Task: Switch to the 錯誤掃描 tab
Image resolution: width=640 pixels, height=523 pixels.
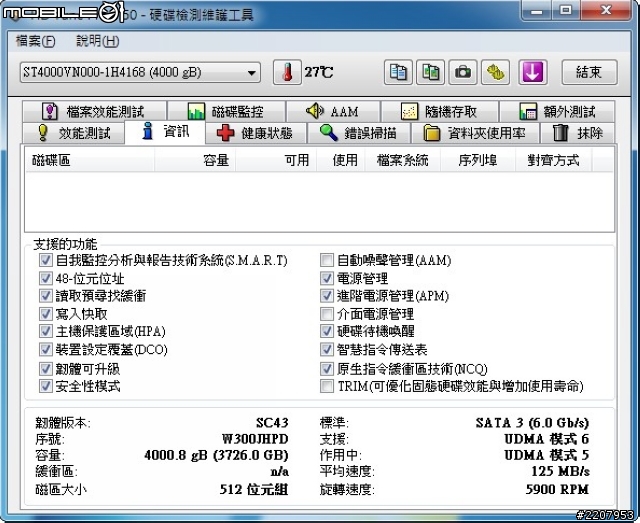Action: pos(358,133)
